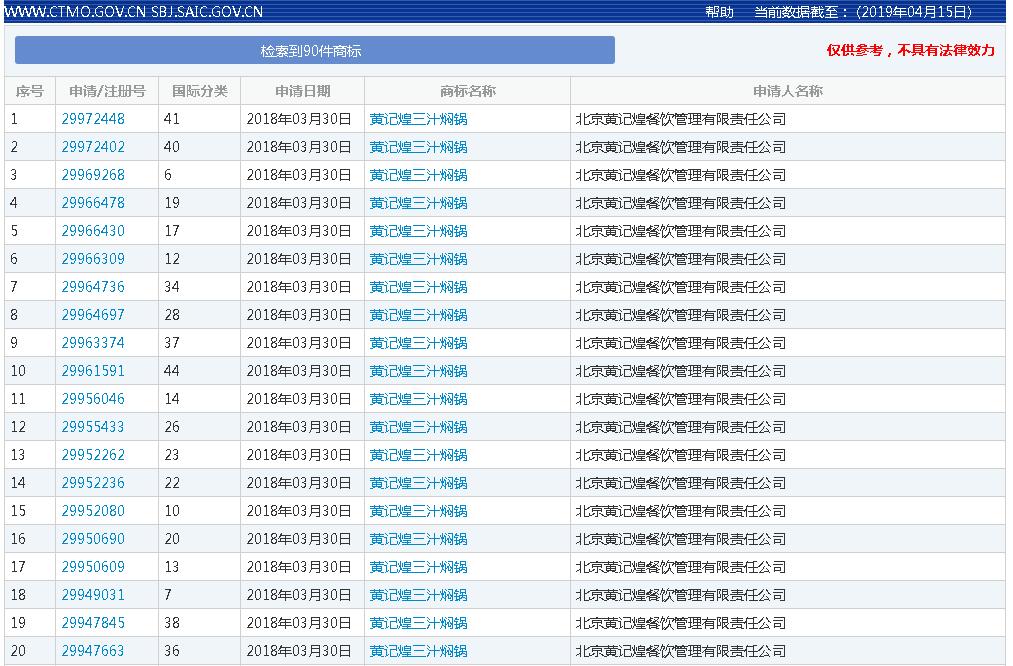
Task: Click the 国际分类 column header
Action: pos(200,91)
